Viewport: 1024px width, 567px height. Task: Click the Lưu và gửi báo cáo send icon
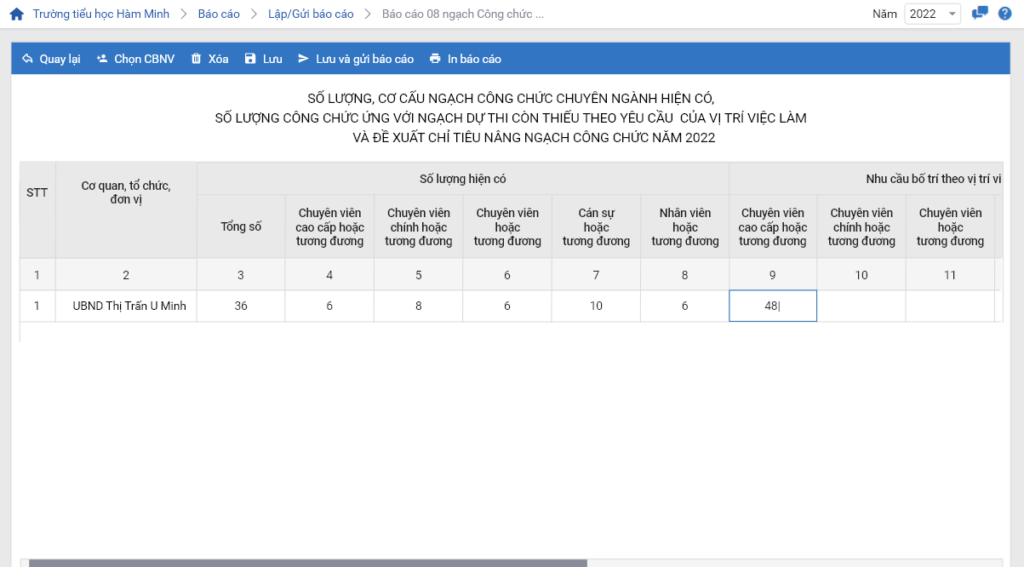(x=303, y=59)
